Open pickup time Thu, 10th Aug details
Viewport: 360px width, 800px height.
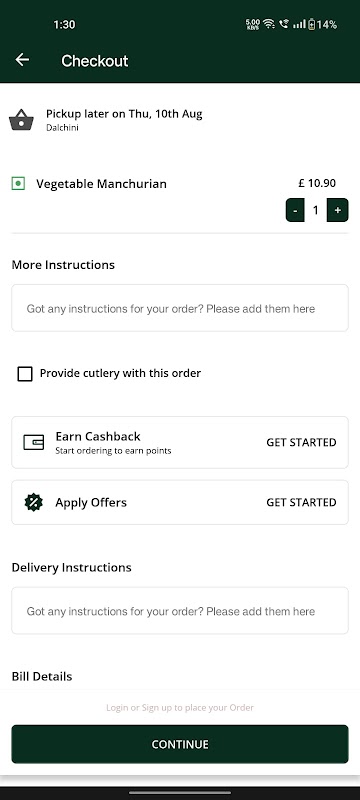point(124,114)
